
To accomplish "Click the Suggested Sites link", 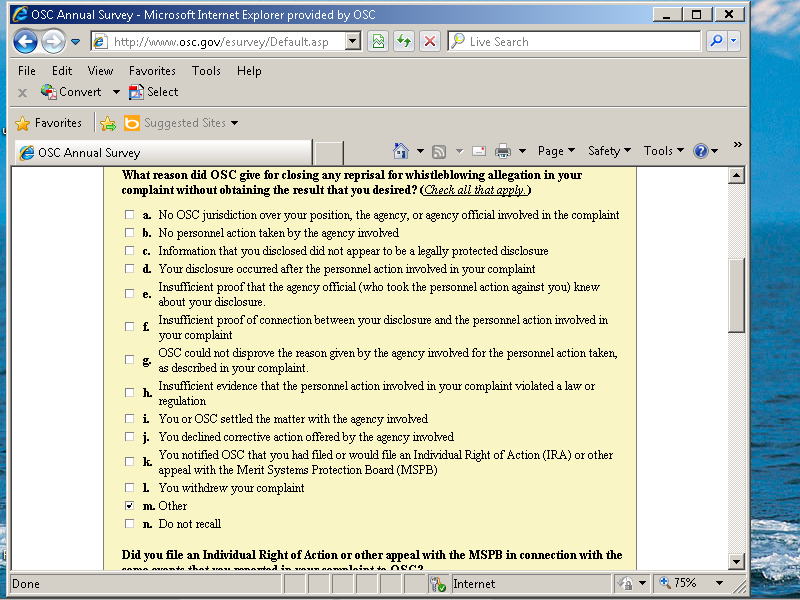I will 185,123.
